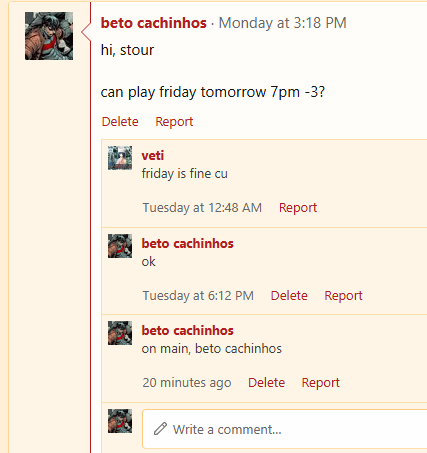The width and height of the screenshot is (427, 453).
Task: Click the 'Tuesday at 12:48 AM' timestamp
Action: point(202,208)
